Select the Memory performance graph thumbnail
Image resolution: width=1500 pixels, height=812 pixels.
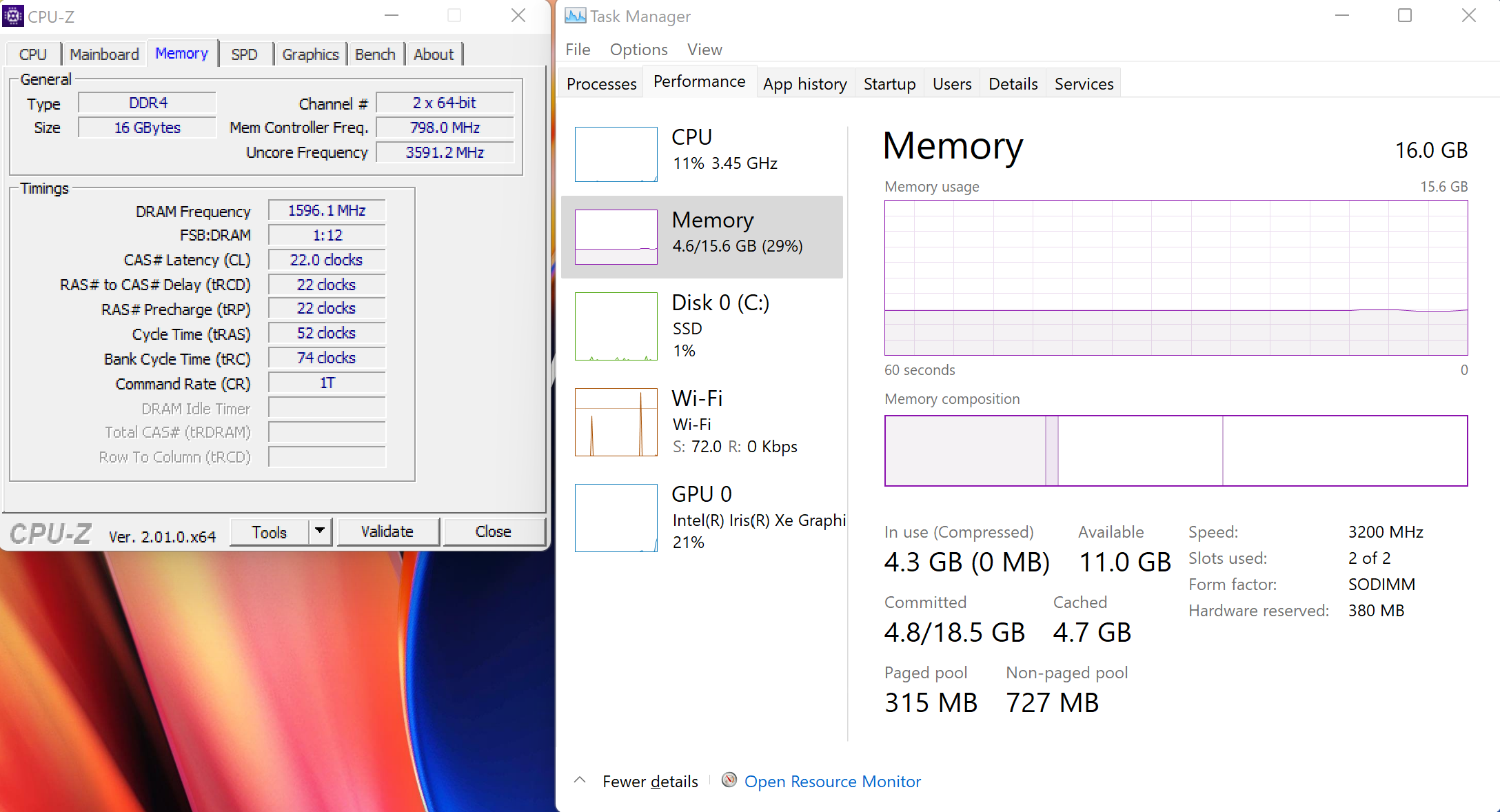pos(616,237)
